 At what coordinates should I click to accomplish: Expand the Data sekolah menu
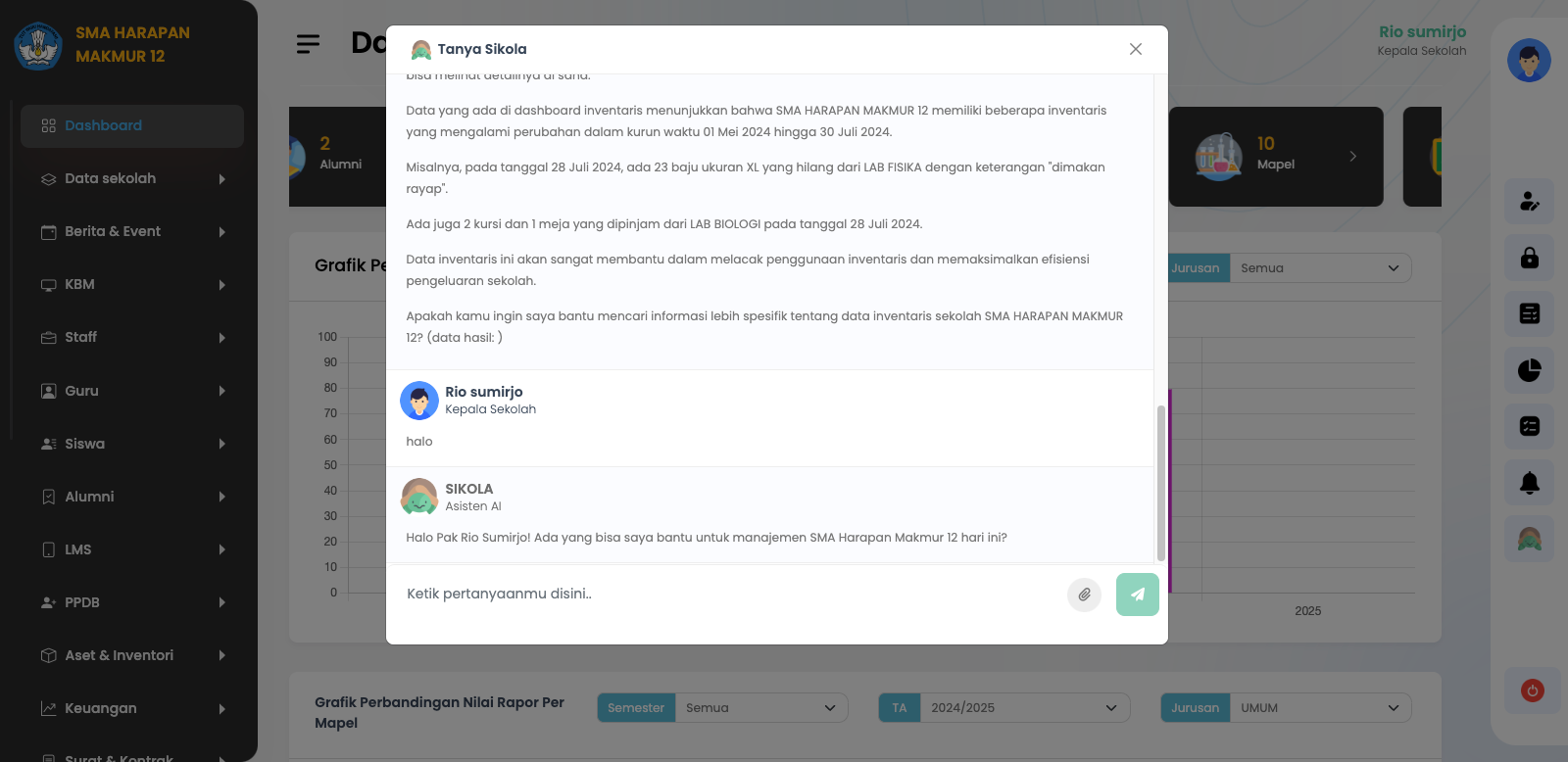pos(132,179)
